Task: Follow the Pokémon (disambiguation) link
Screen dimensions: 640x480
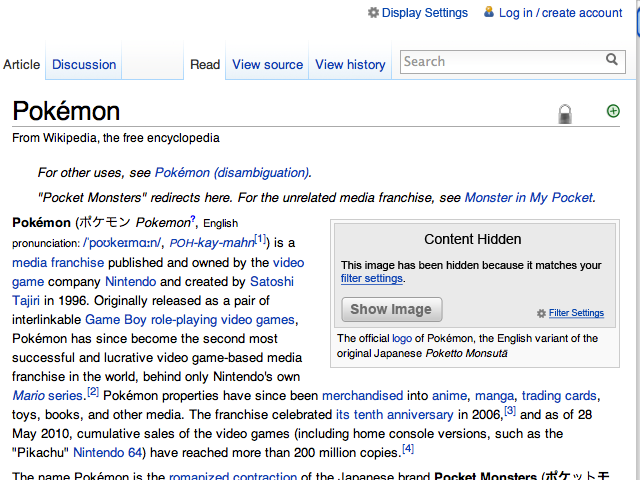Action: click(231, 173)
